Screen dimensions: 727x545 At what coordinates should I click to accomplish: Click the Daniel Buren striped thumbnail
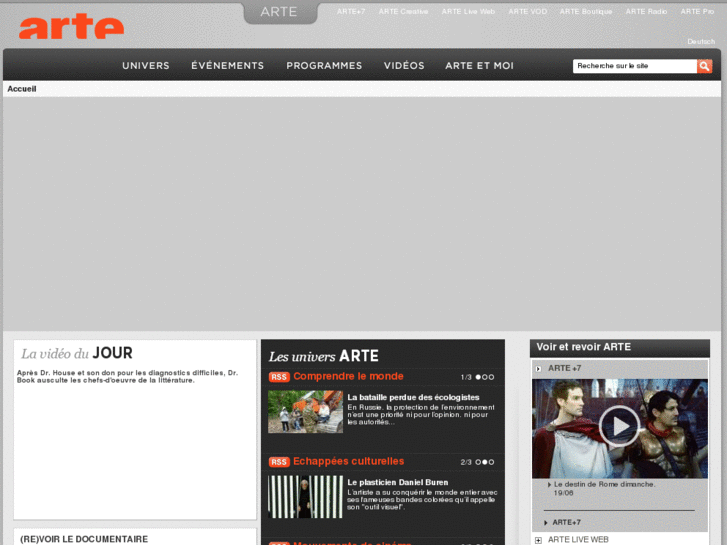(x=306, y=497)
